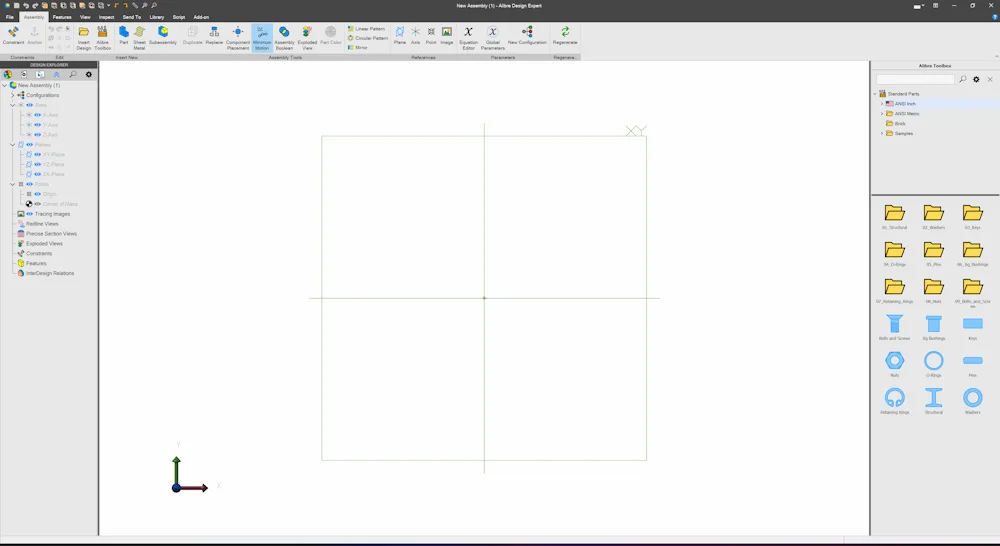
Task: Click the Design Explorer collapse-all arrows icon
Action: pos(56,75)
